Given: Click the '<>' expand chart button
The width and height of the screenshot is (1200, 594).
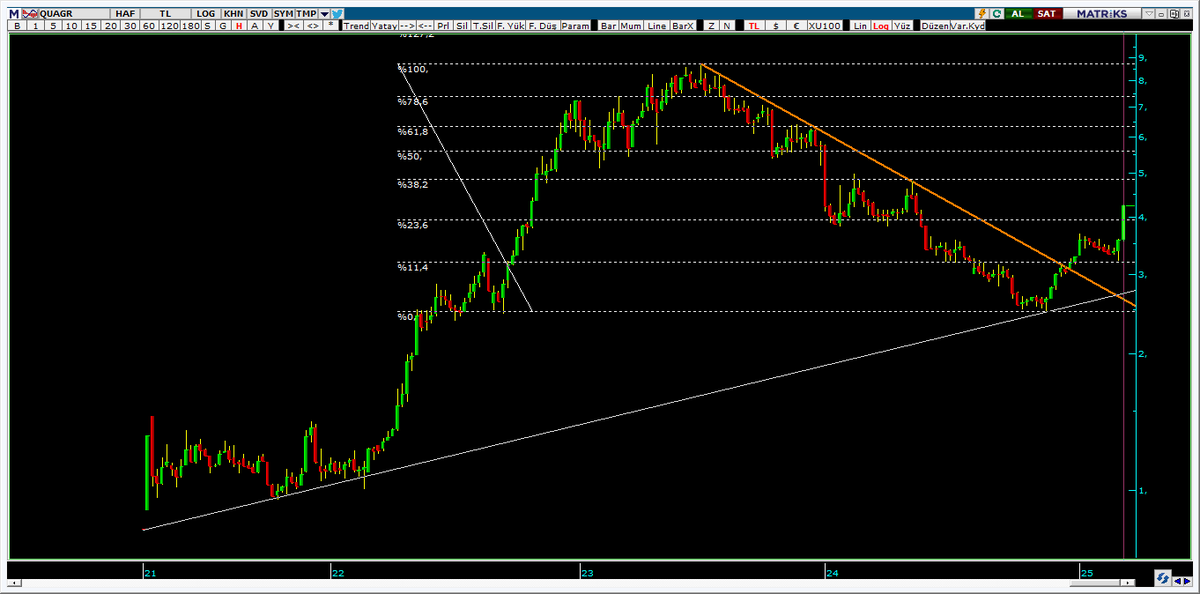Looking at the screenshot, I should [x=313, y=26].
